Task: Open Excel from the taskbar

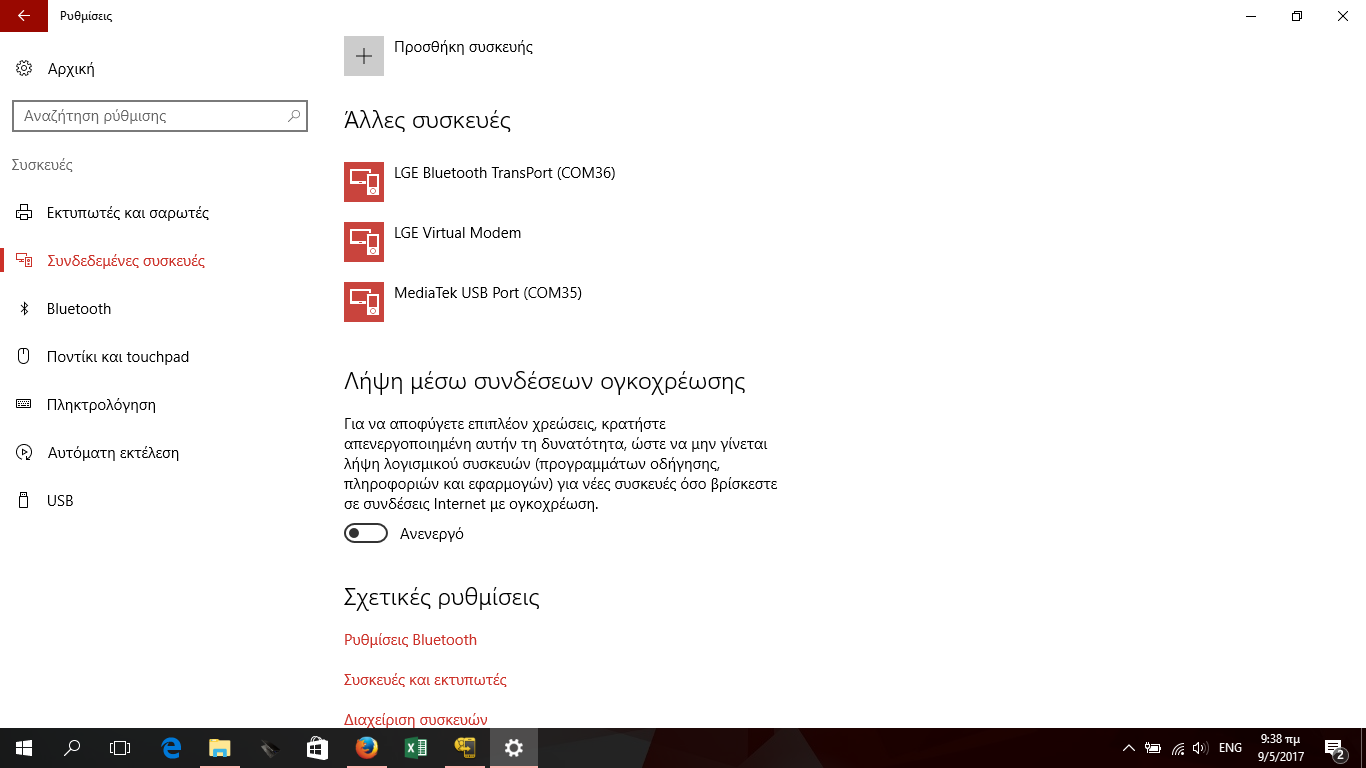Action: pos(416,748)
